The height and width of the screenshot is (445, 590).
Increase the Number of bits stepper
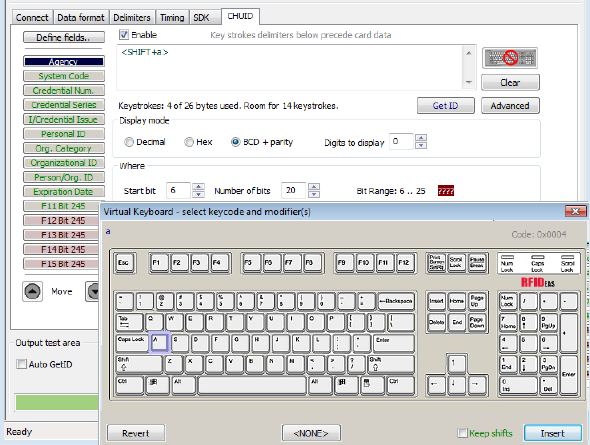click(314, 187)
